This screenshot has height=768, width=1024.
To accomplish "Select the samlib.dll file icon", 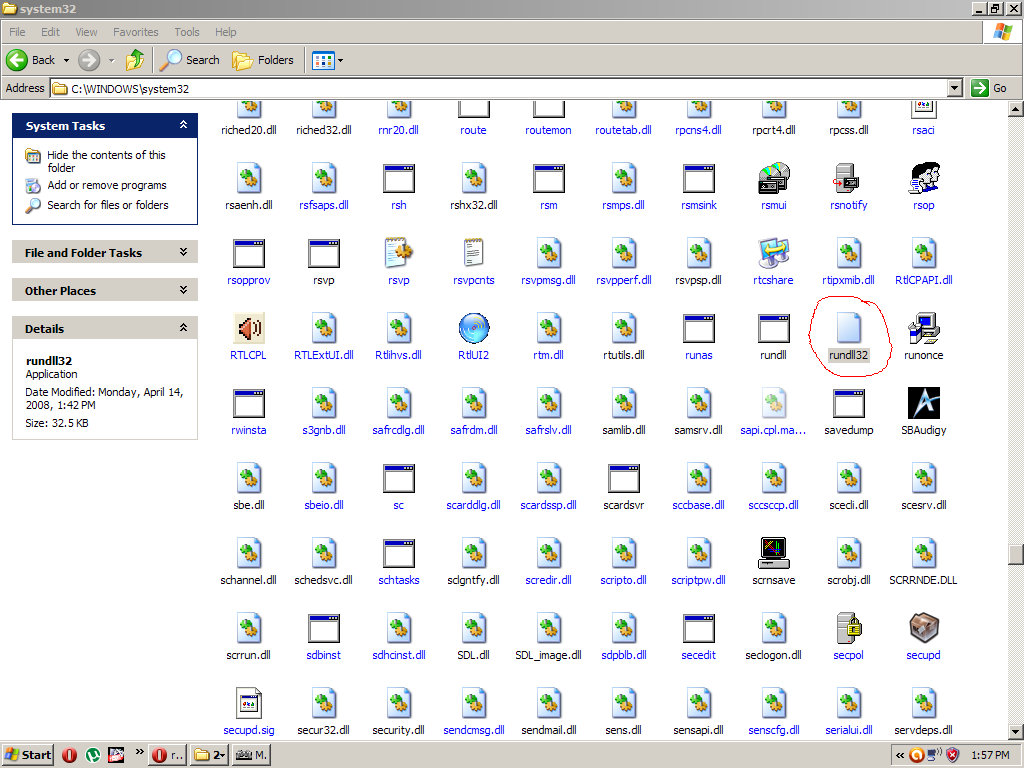I will point(624,403).
